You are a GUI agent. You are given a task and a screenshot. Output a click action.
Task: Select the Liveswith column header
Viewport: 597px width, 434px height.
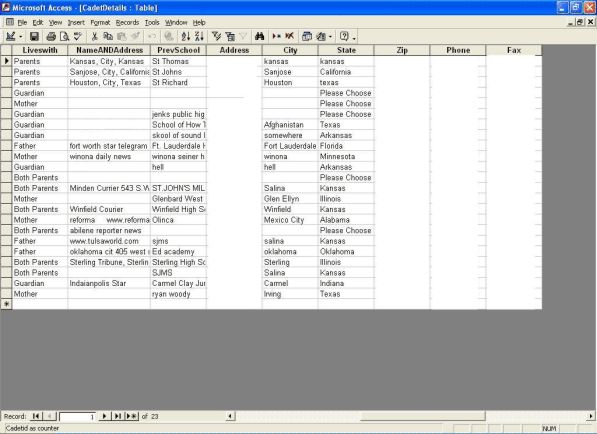pyautogui.click(x=40, y=50)
